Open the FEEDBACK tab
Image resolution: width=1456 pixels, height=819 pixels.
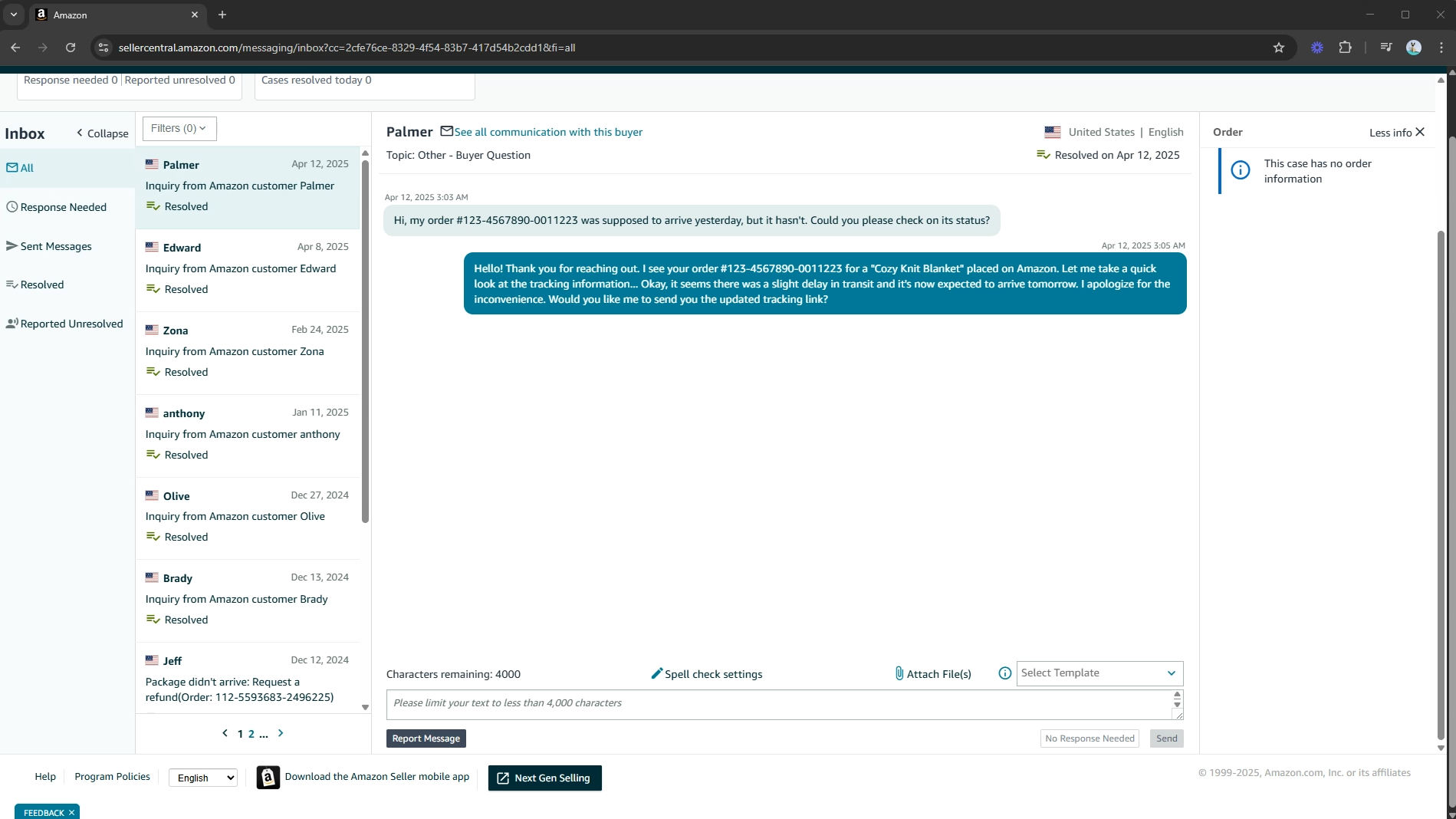click(44, 813)
